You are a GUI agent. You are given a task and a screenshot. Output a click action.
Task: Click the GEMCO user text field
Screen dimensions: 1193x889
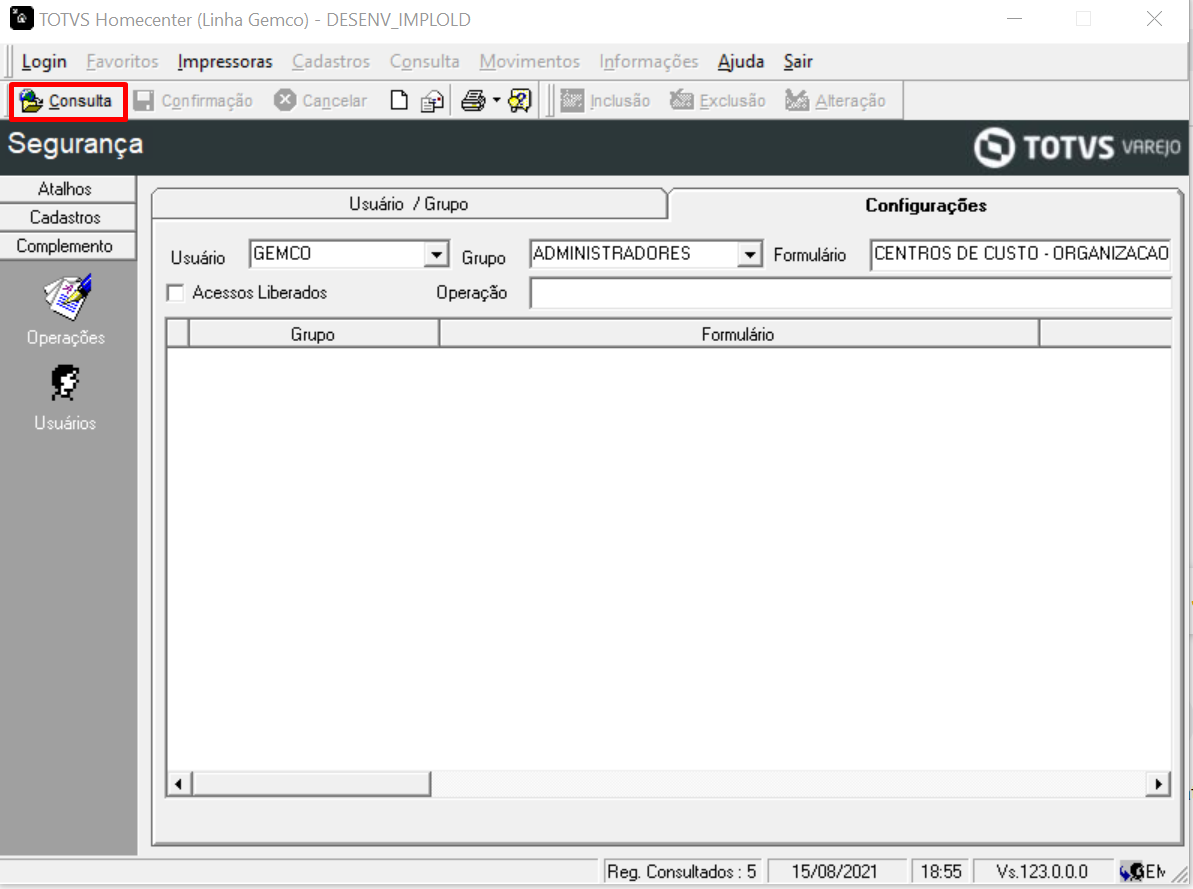point(337,254)
